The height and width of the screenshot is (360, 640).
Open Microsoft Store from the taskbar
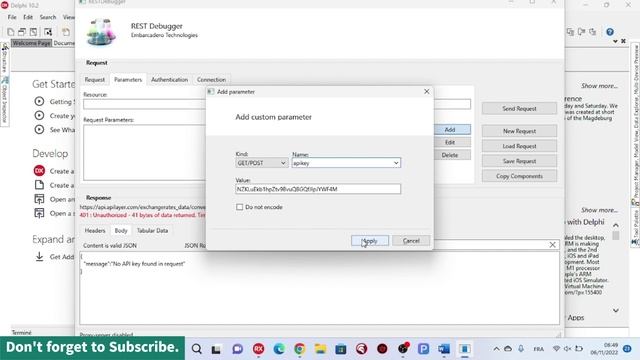341,349
